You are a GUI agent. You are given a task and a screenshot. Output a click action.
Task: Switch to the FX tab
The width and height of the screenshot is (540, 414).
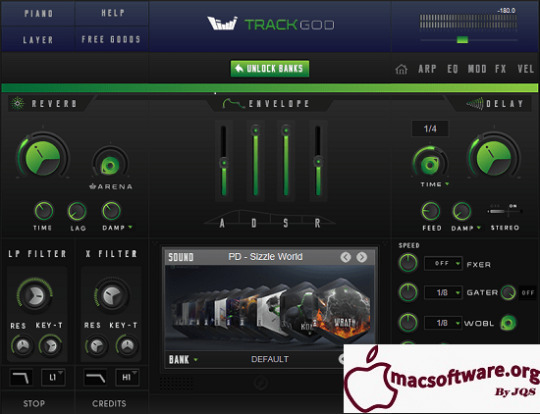coord(500,69)
